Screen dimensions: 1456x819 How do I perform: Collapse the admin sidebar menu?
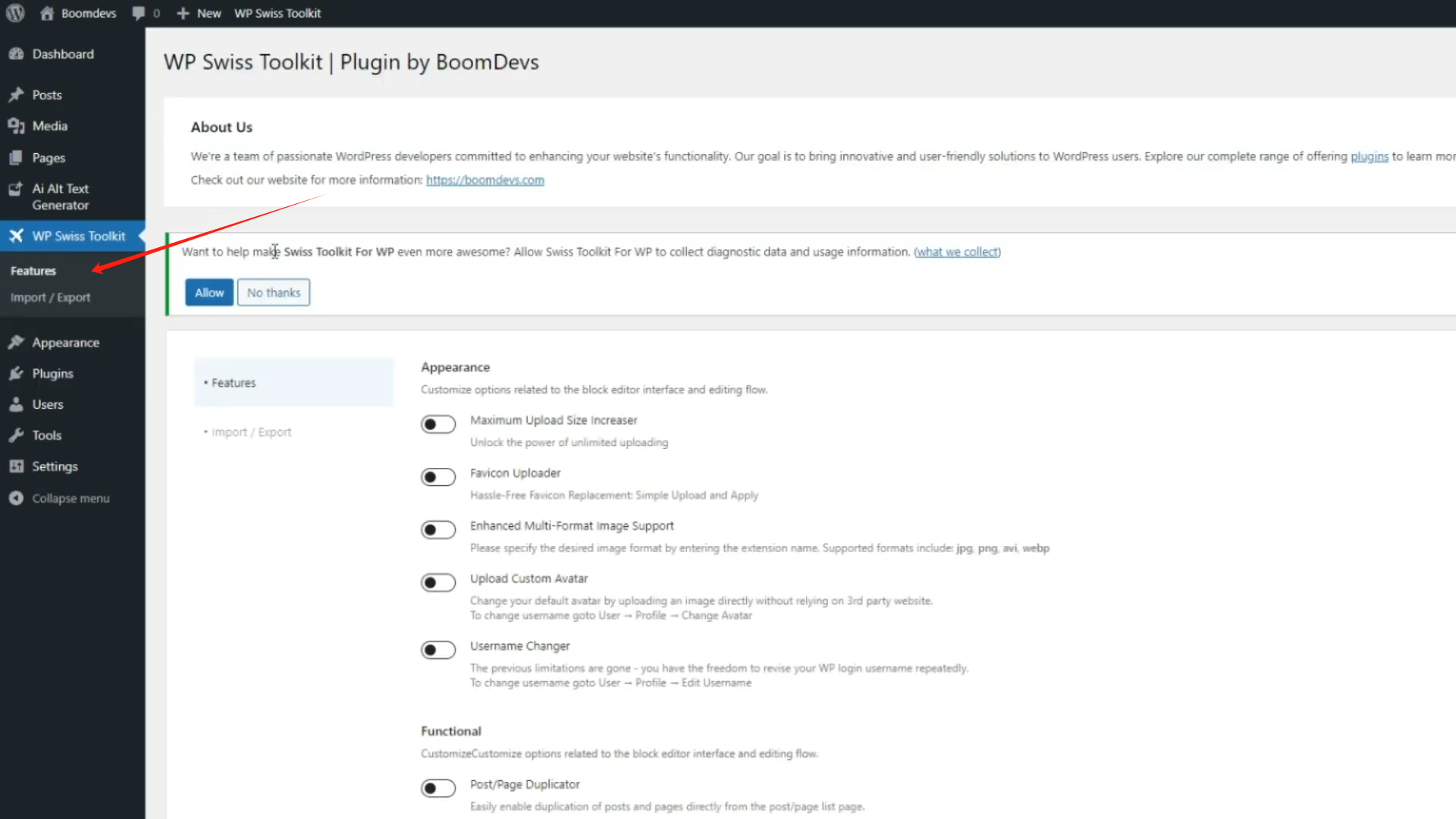click(70, 498)
